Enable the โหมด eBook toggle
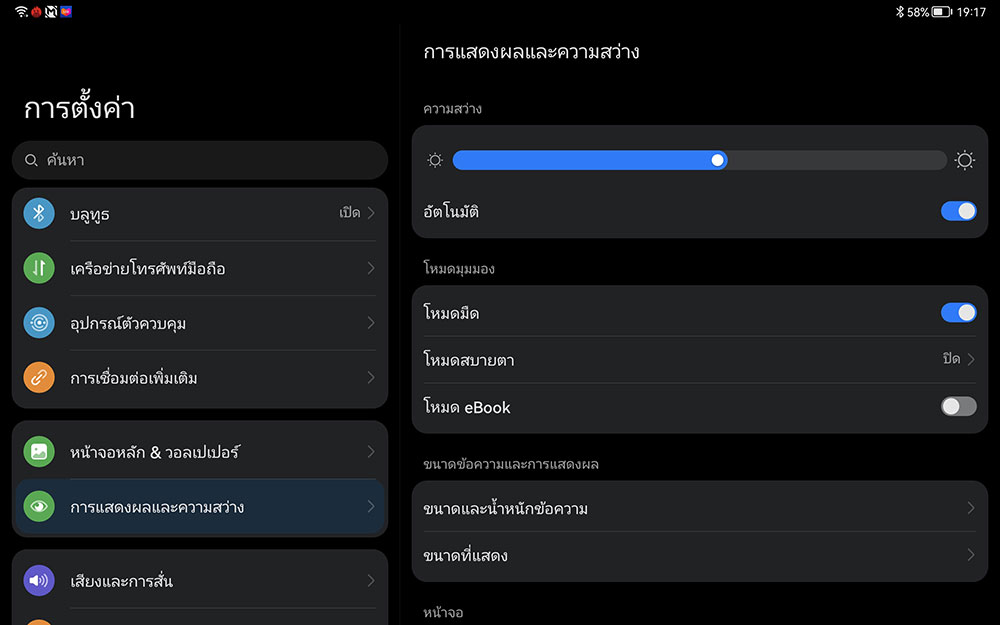The image size is (1000, 625). point(958,406)
